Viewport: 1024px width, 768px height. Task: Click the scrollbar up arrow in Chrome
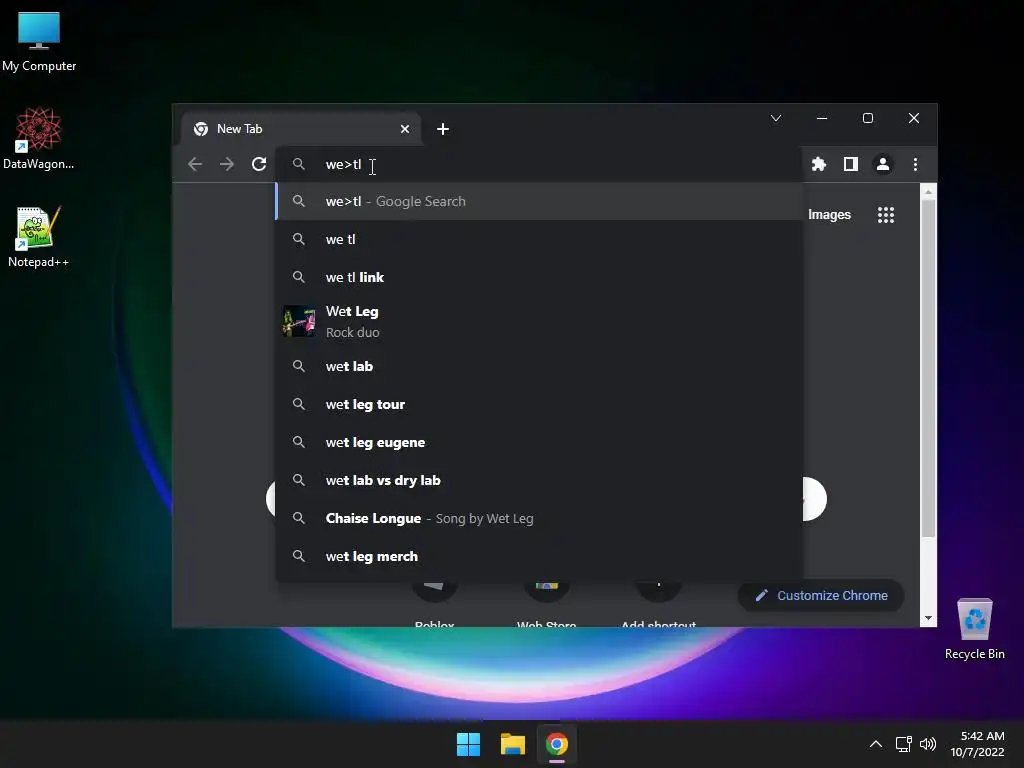click(x=928, y=192)
